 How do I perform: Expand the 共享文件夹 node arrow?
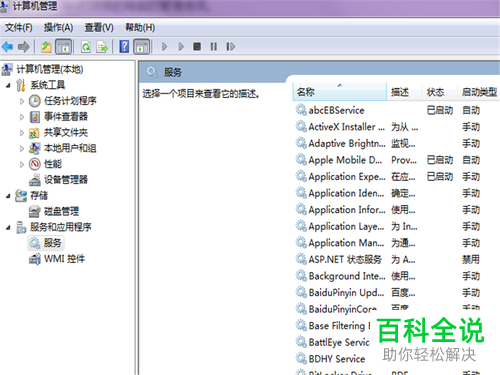[x=22, y=133]
